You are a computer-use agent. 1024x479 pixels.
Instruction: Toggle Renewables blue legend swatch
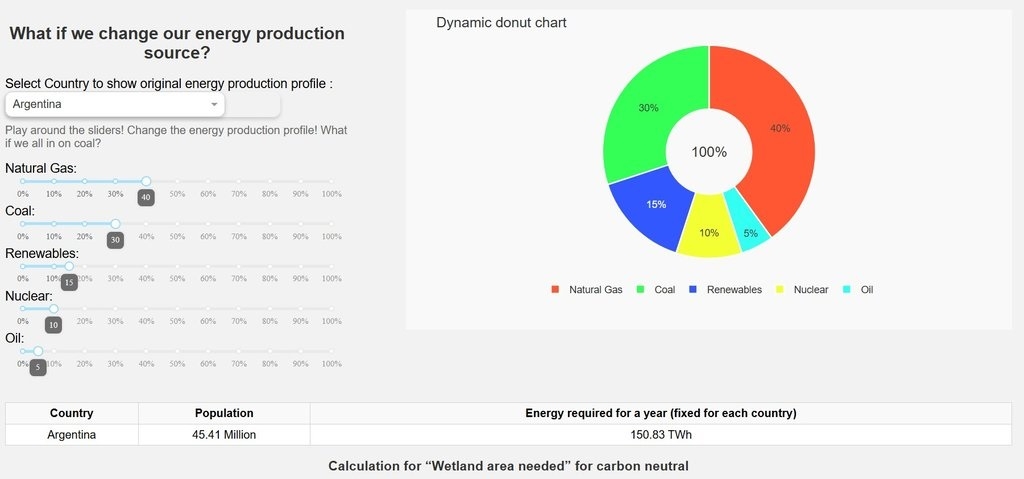coord(693,290)
